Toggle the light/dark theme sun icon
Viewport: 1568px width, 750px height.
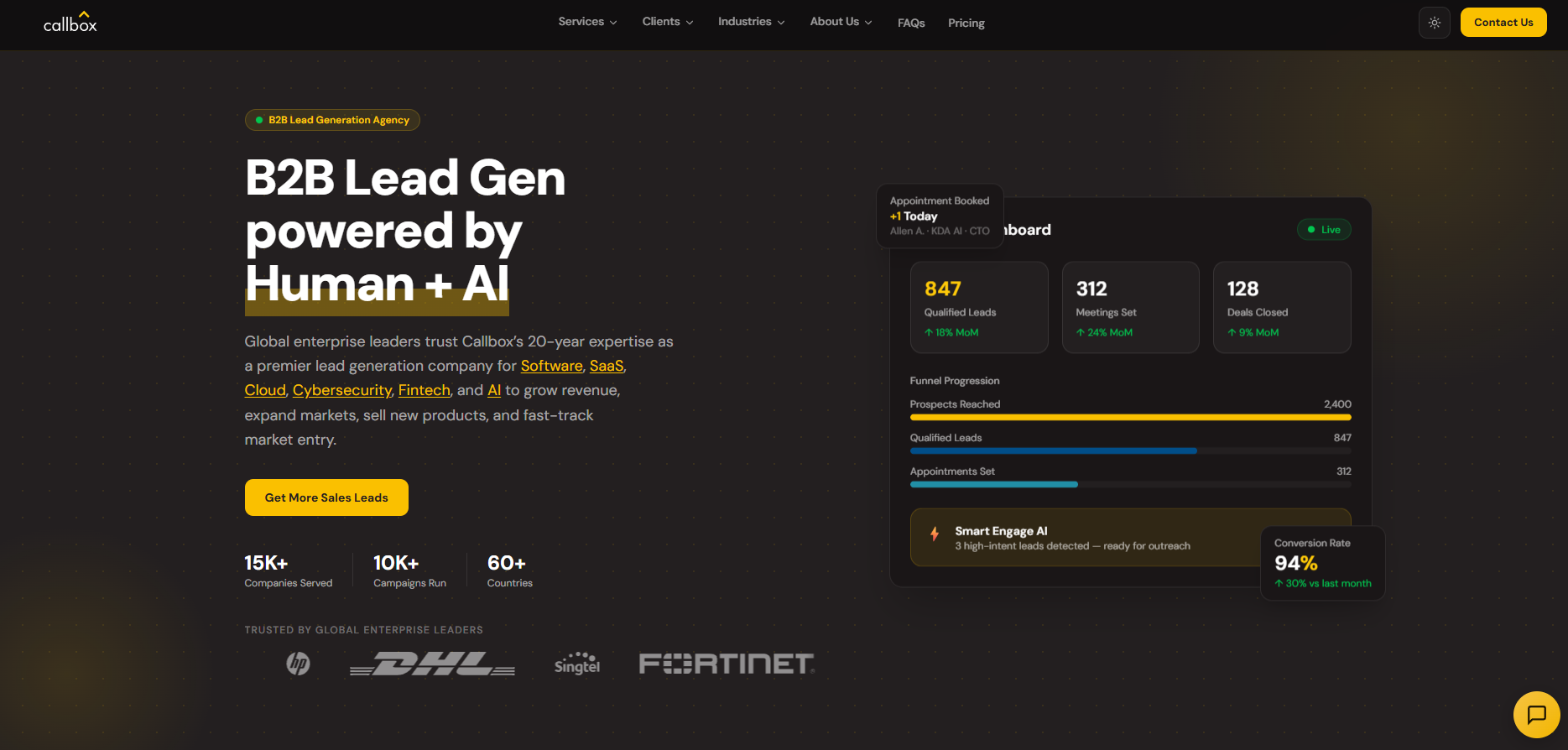pyautogui.click(x=1435, y=23)
